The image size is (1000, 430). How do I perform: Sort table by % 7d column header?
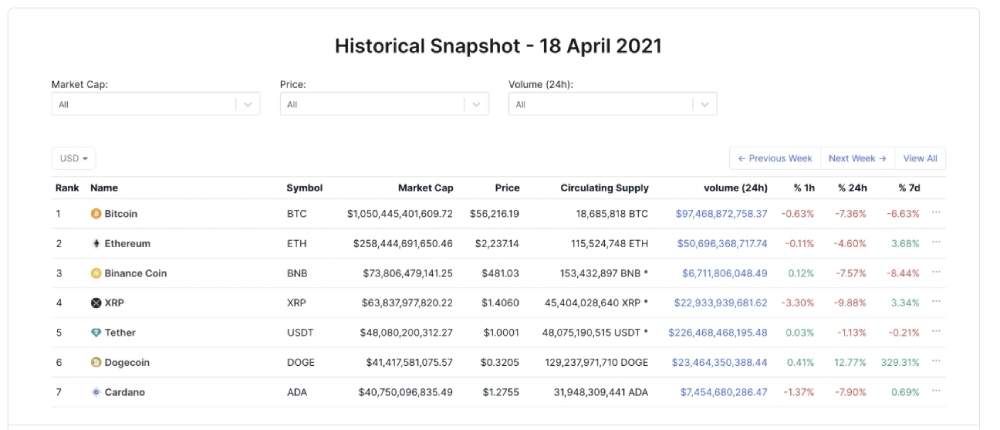coord(908,188)
